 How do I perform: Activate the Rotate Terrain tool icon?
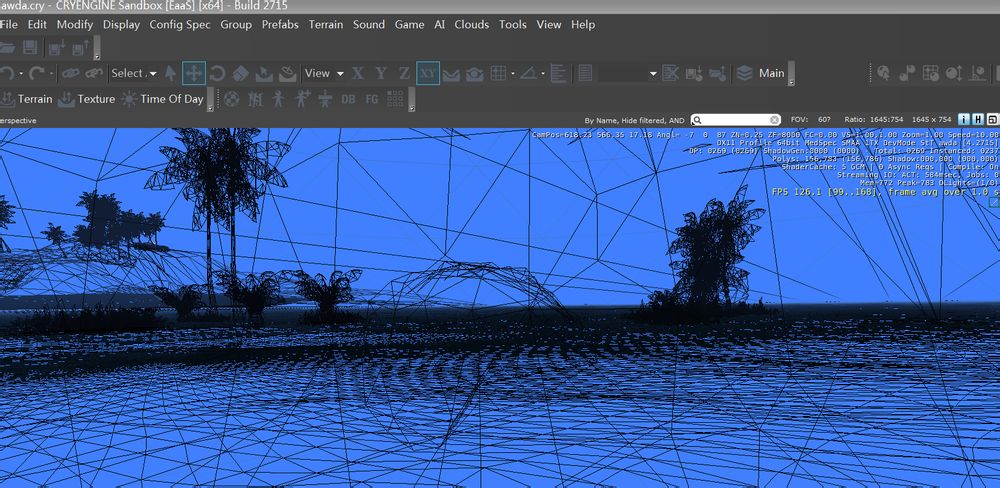point(288,73)
